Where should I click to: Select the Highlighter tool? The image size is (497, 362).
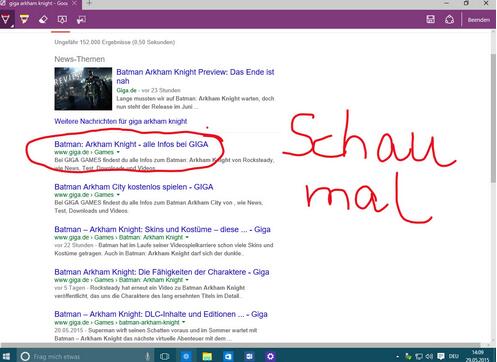pyautogui.click(x=24, y=19)
